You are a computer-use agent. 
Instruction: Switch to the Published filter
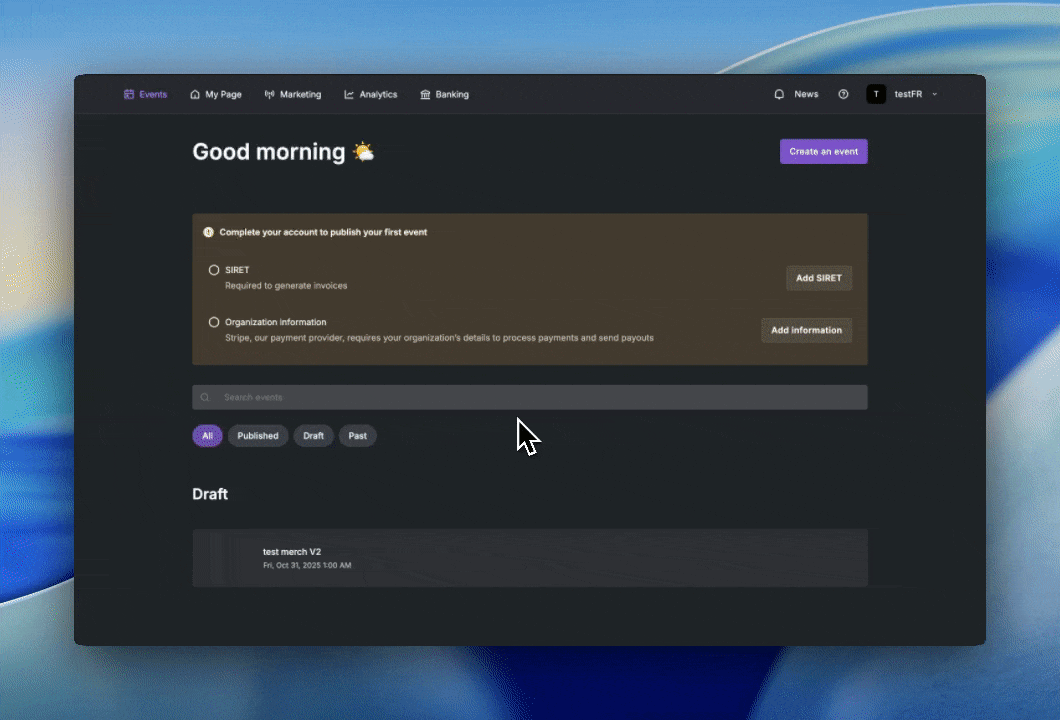(x=258, y=436)
